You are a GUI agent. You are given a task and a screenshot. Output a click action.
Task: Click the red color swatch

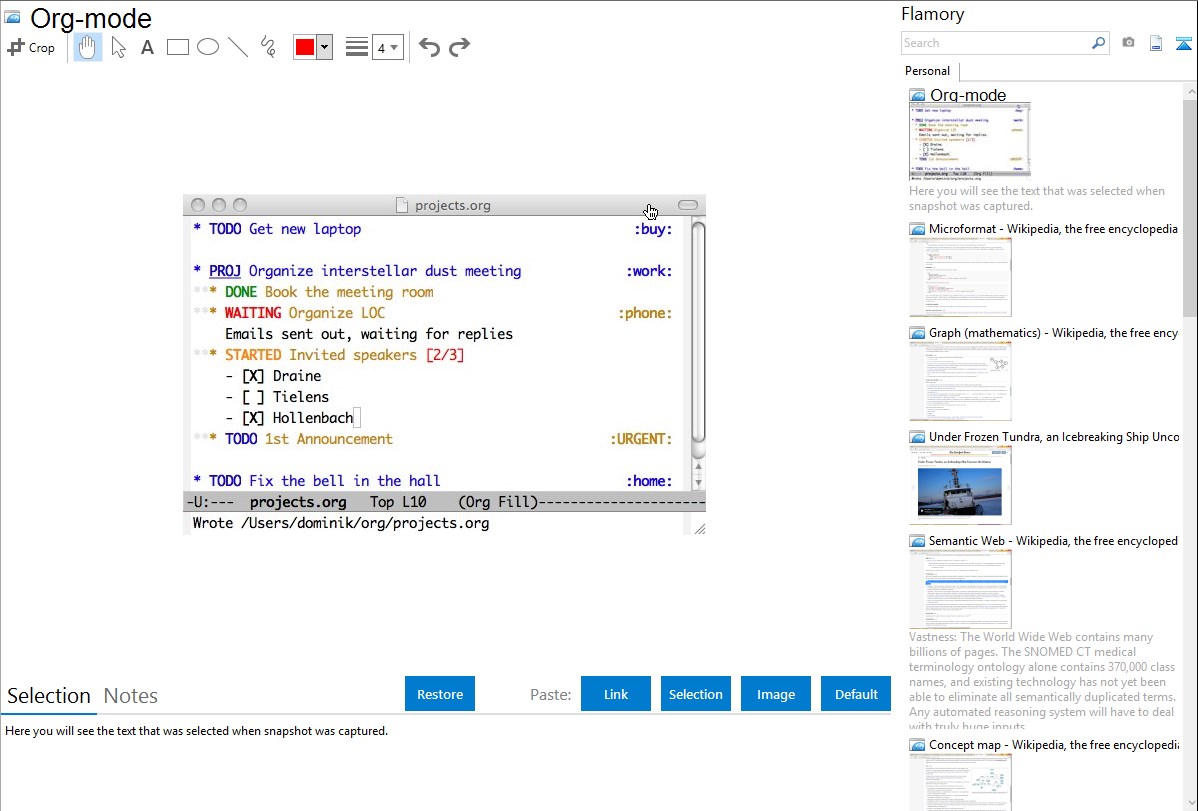click(x=305, y=47)
